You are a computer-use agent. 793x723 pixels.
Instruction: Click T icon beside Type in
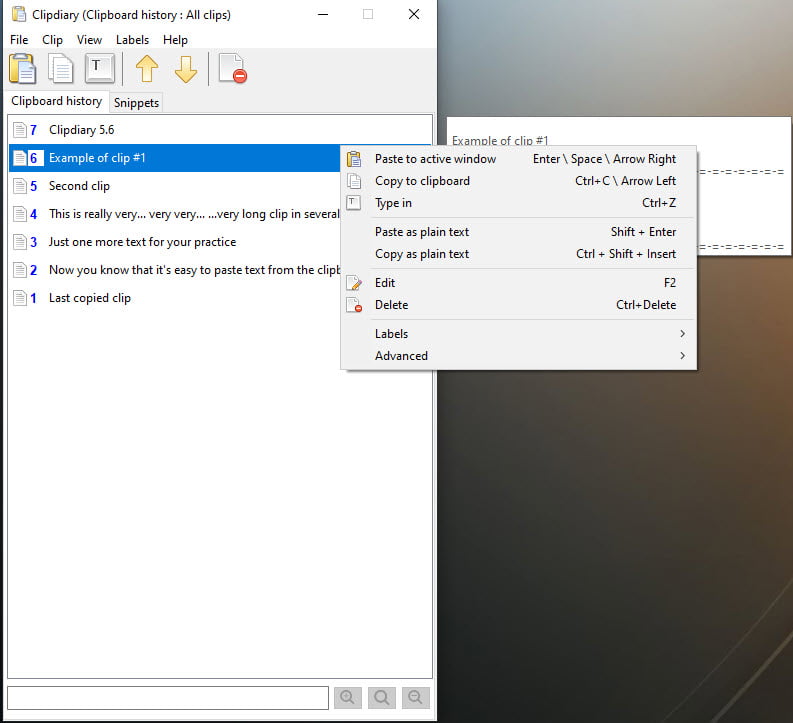point(354,203)
